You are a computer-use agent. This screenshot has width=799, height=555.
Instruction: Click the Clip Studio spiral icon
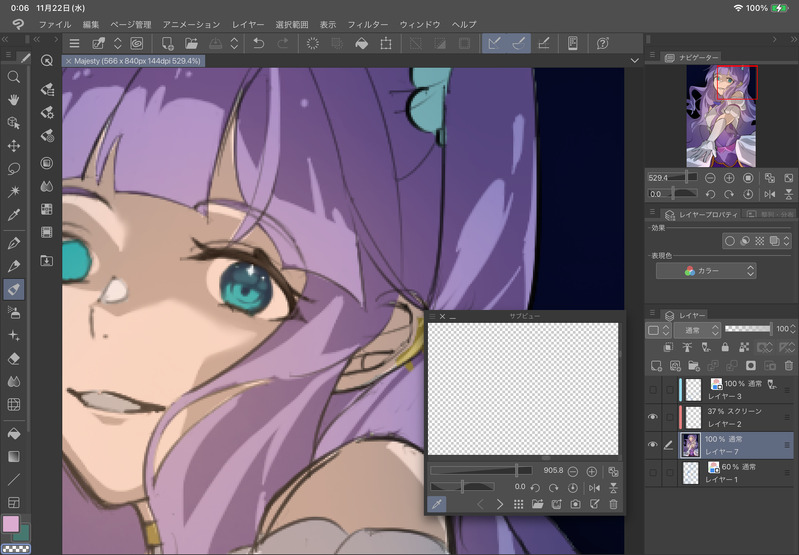[x=137, y=44]
